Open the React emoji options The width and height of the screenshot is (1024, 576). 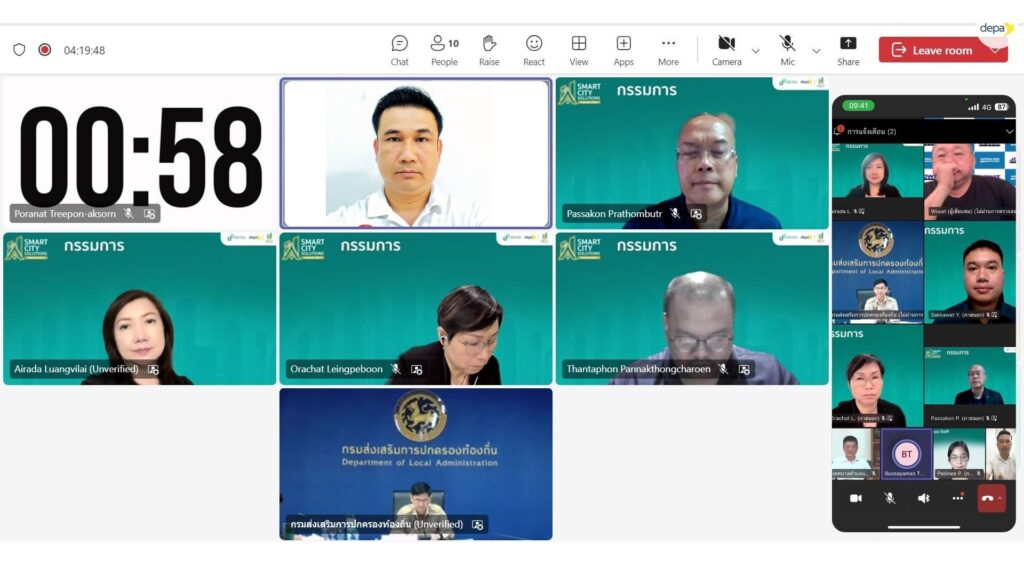534,50
